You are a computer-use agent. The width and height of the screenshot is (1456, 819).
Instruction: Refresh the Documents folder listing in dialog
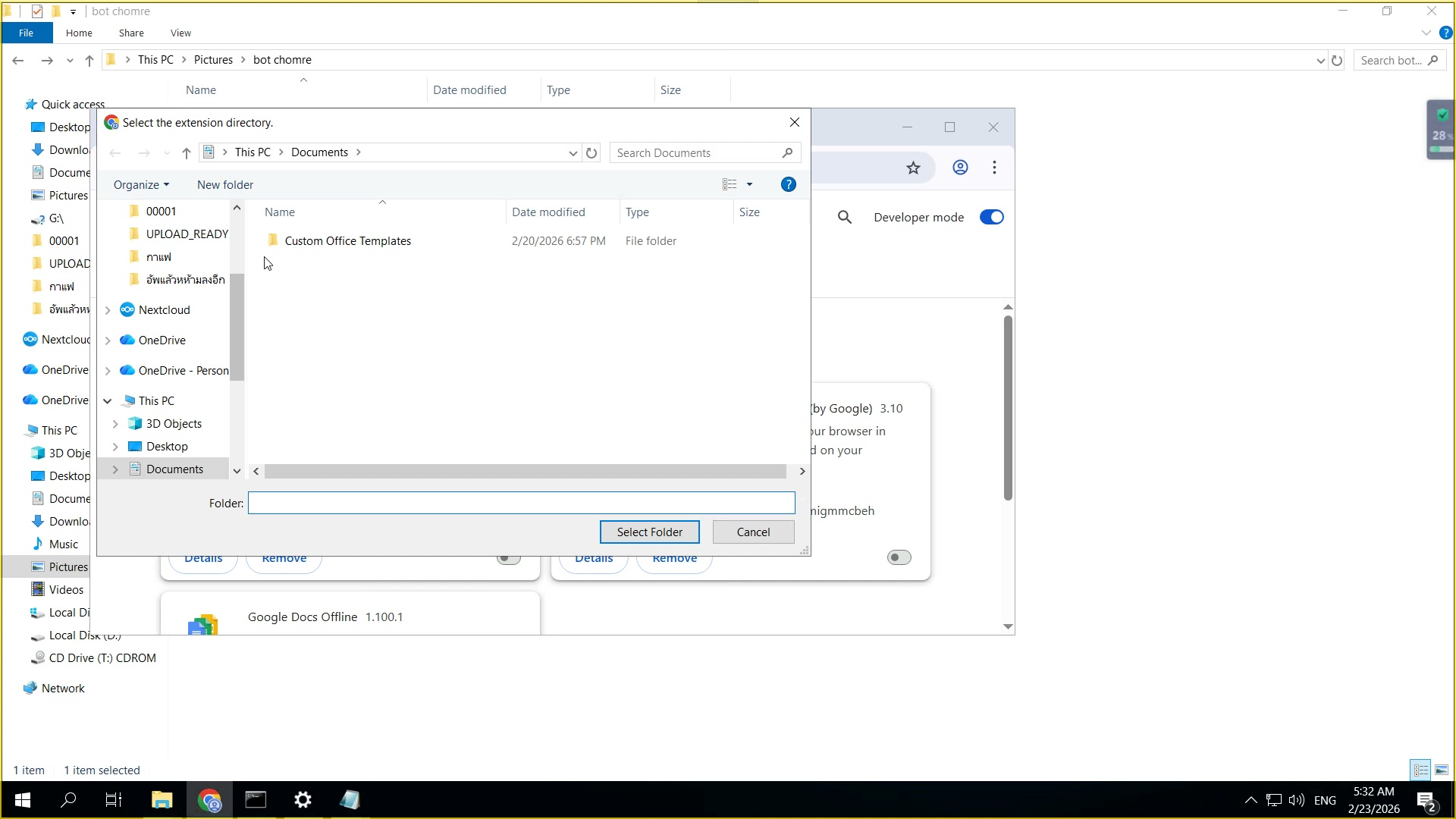coord(591,153)
